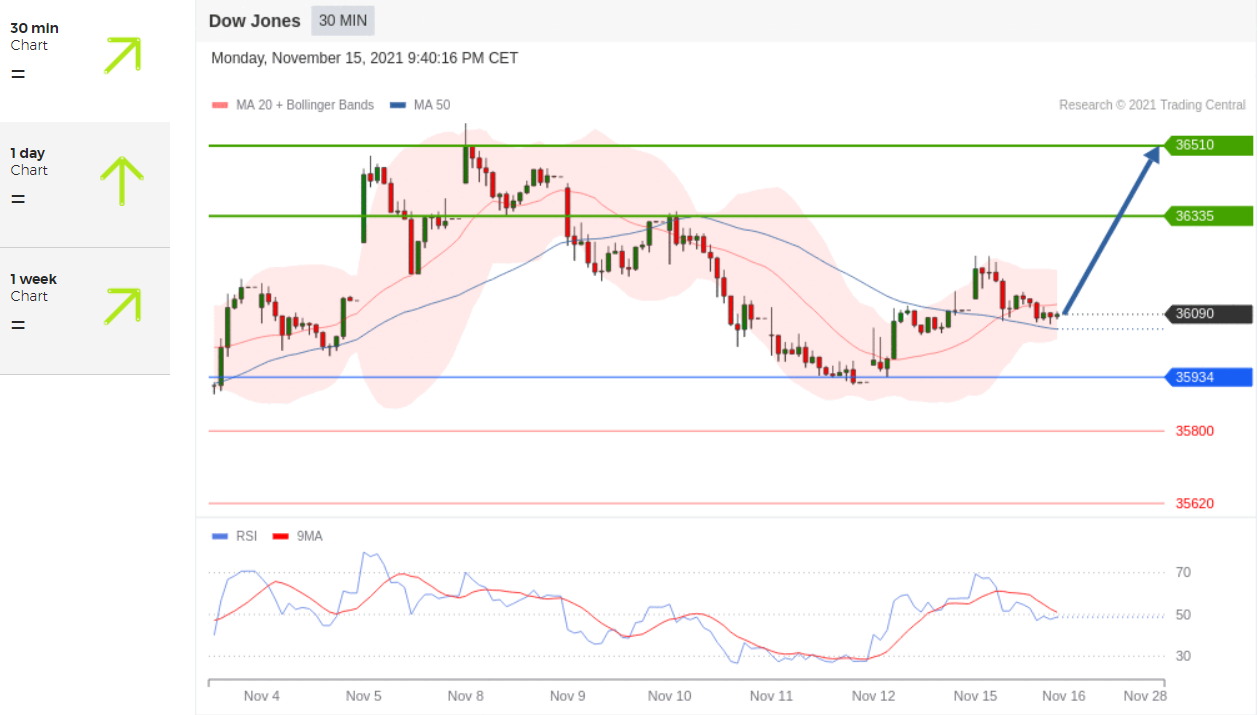Click the RSI 70 level label
This screenshot has width=1258, height=715.
click(x=1183, y=572)
